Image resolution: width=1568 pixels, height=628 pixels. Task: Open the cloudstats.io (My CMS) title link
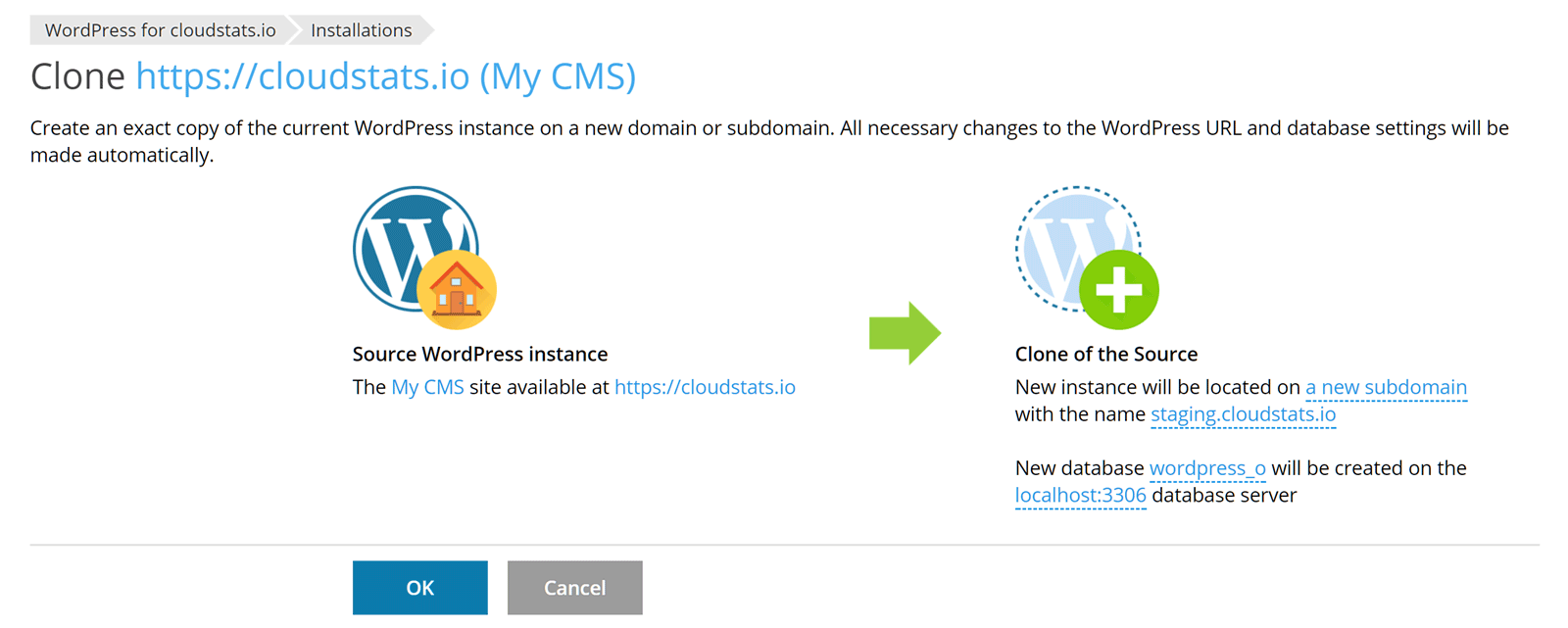(385, 76)
